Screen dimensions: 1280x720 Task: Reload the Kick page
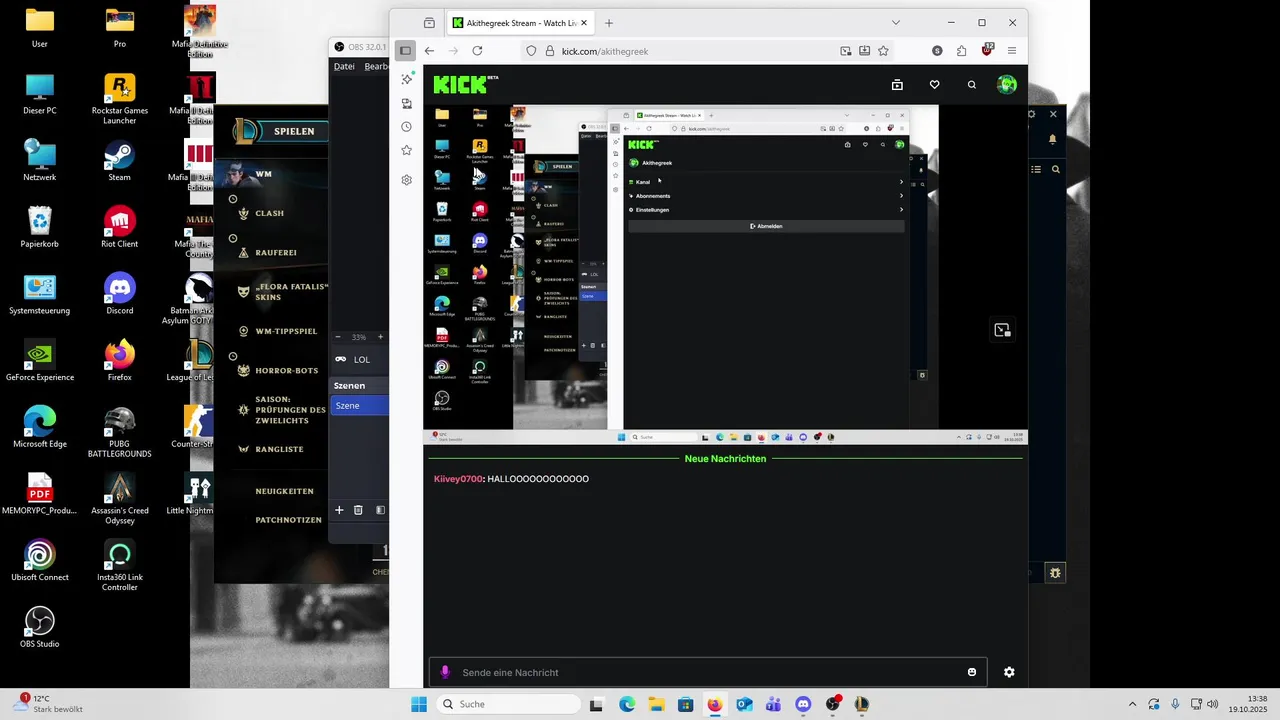coord(477,51)
